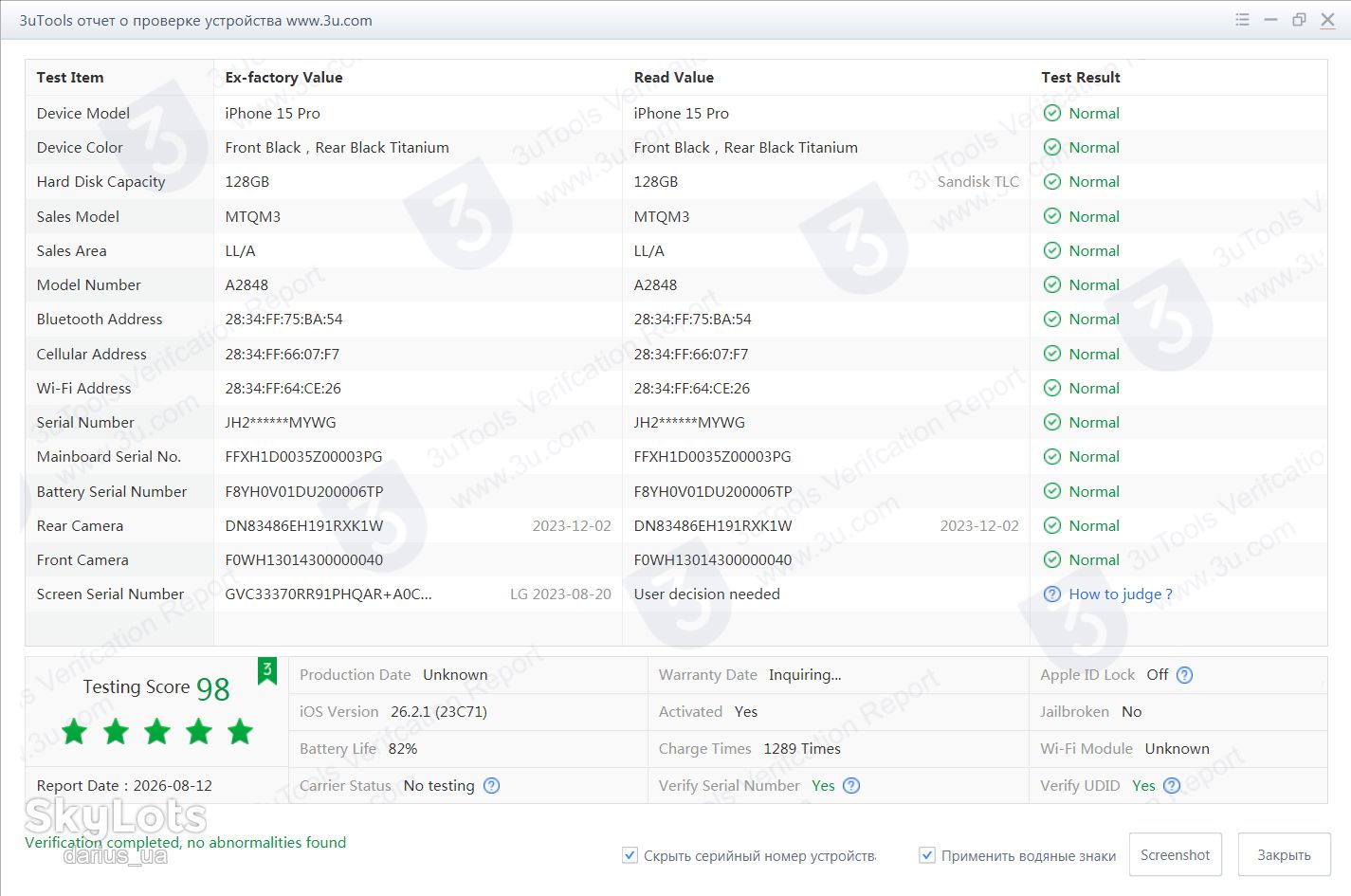Click the 'Verification completed, no abnormalities found' message
1351x896 pixels.
[x=185, y=843]
